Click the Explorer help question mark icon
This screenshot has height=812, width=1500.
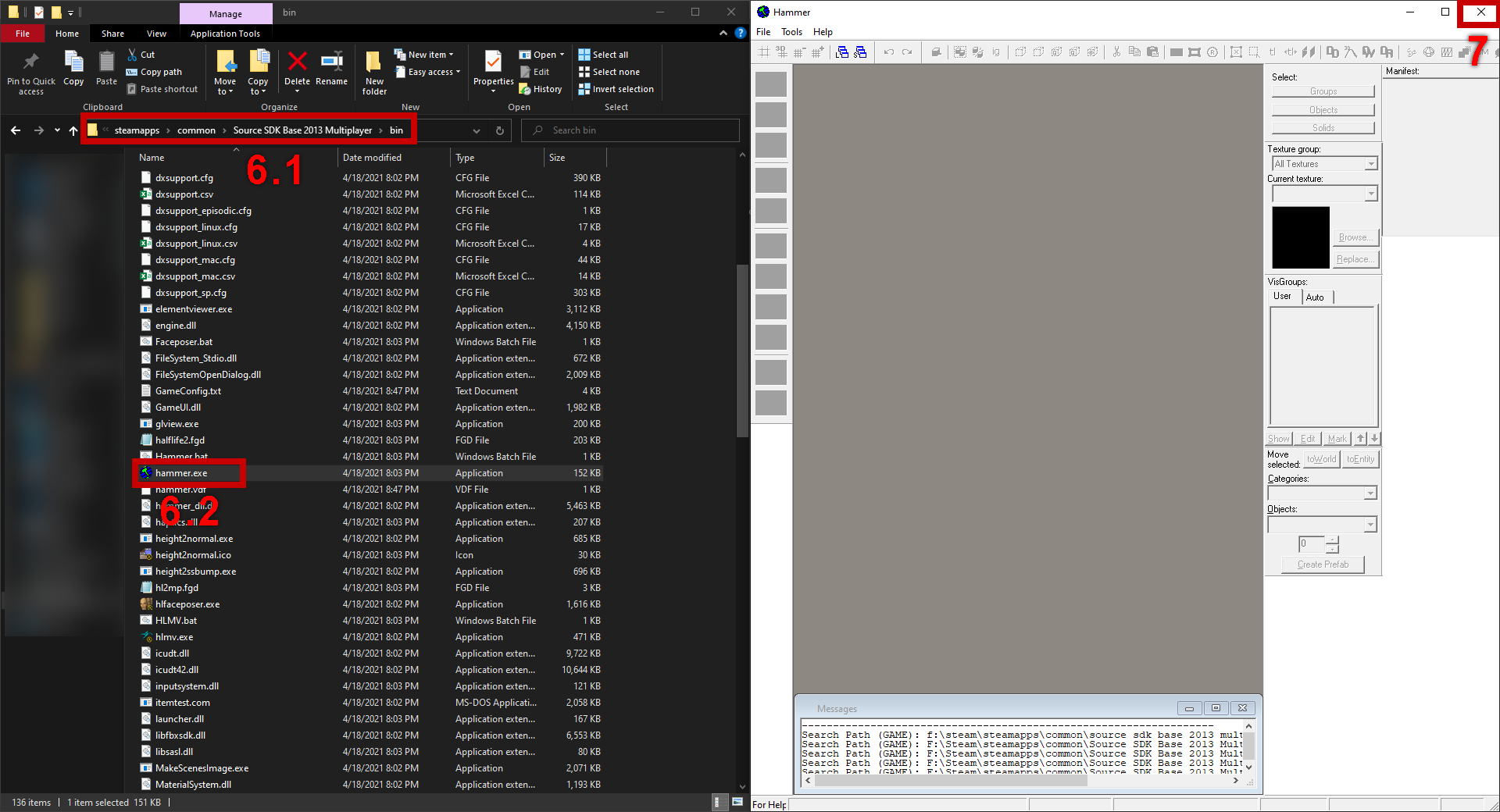tap(741, 33)
